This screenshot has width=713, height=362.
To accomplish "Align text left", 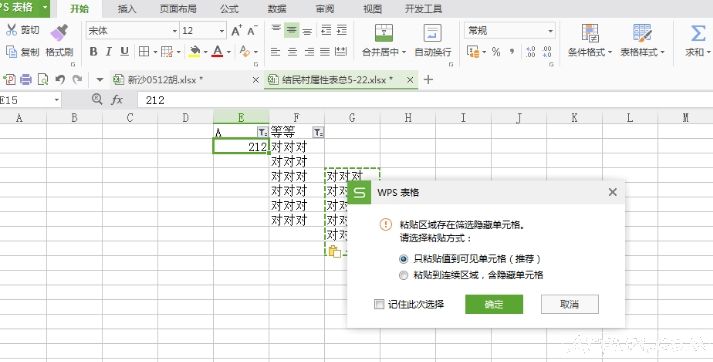I will [x=276, y=52].
